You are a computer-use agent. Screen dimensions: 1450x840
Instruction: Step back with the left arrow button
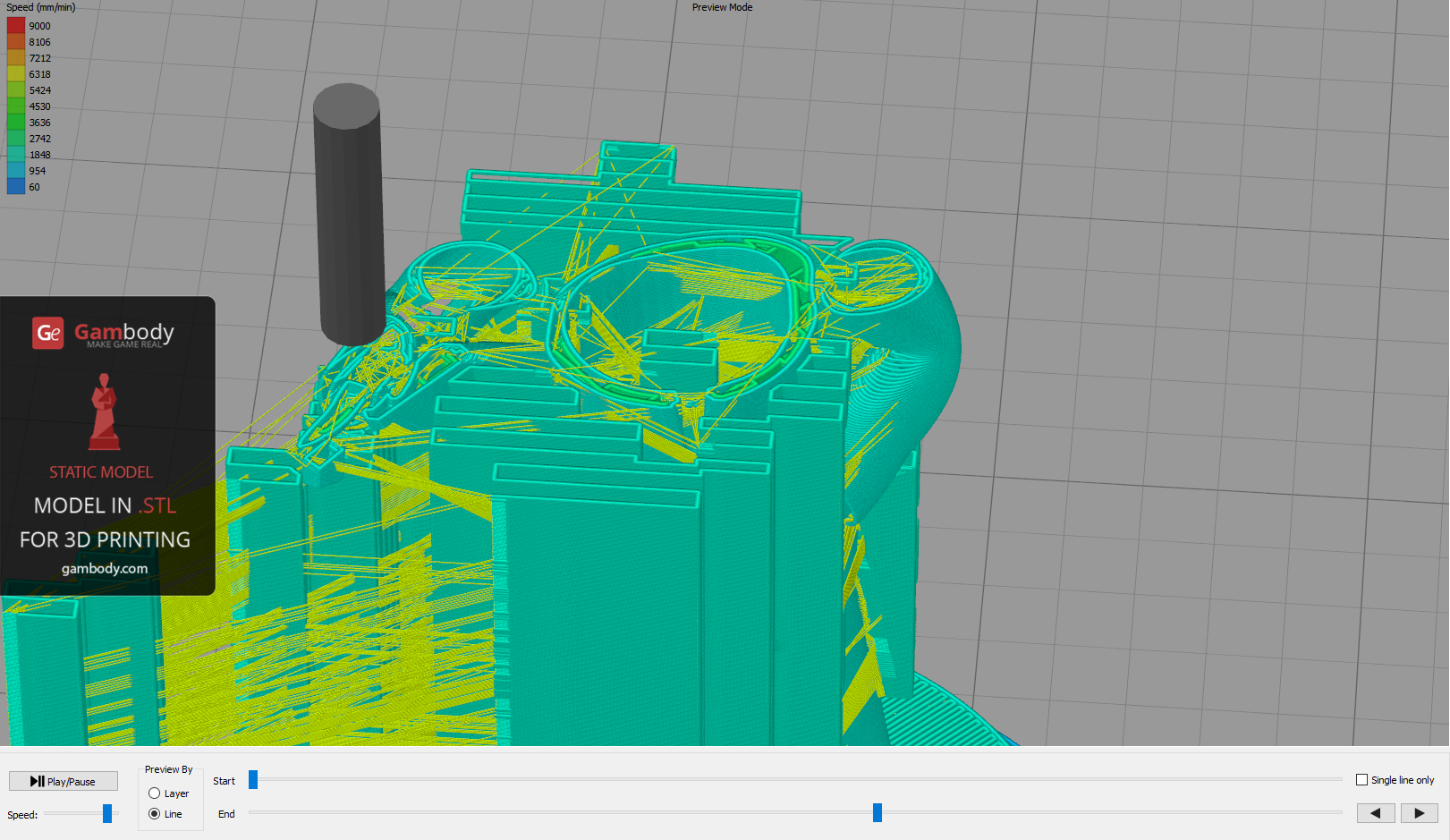click(x=1376, y=812)
